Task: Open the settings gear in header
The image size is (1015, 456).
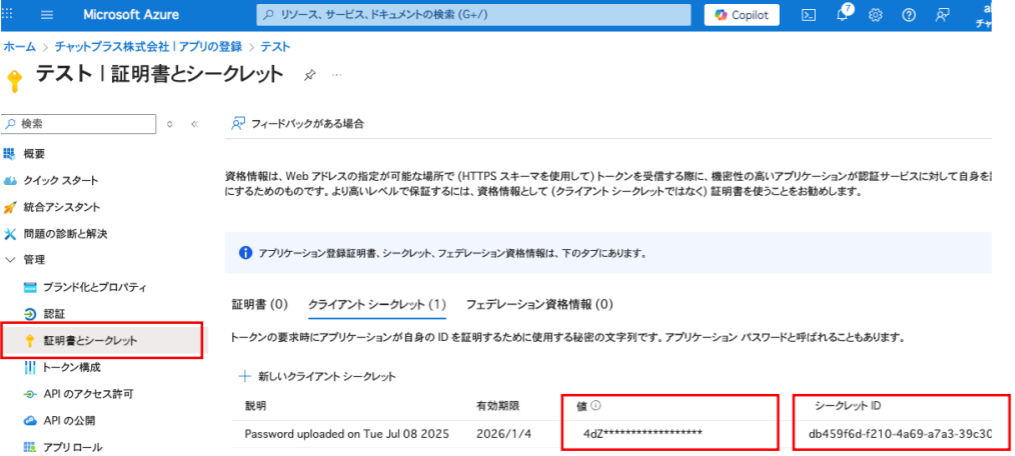Action: [876, 16]
